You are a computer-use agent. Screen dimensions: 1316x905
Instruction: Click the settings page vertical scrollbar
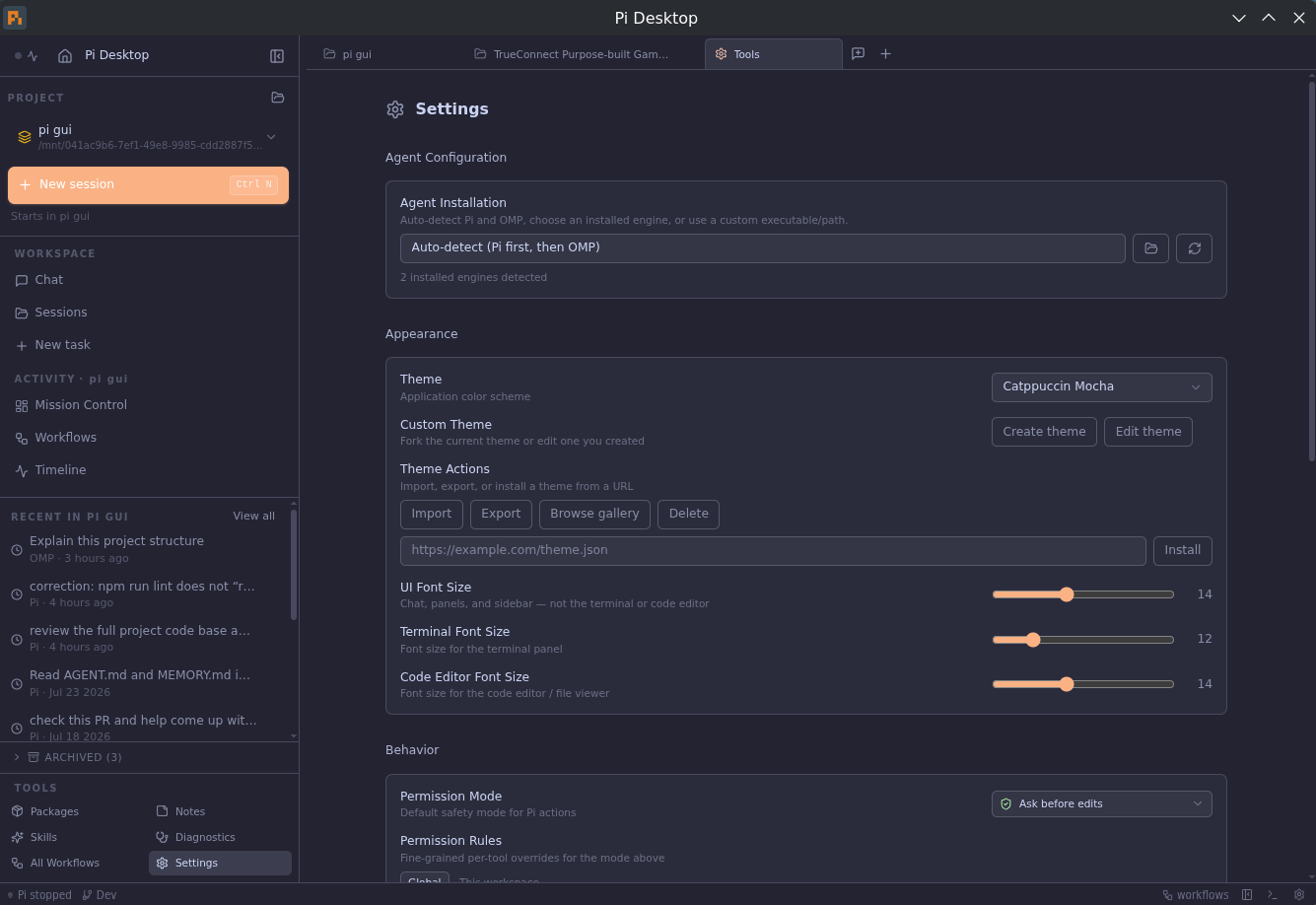pos(1311,271)
